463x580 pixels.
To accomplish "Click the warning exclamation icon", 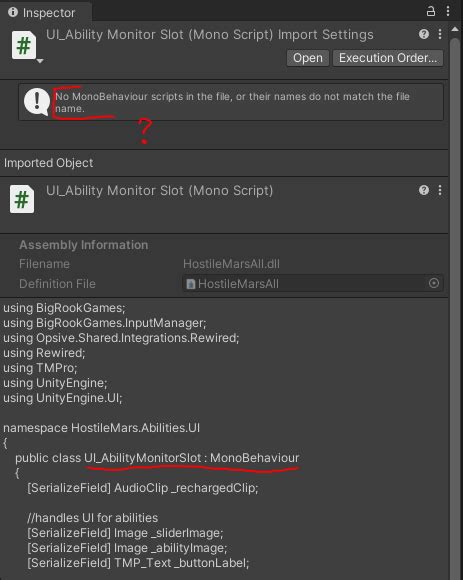I will [x=37, y=101].
